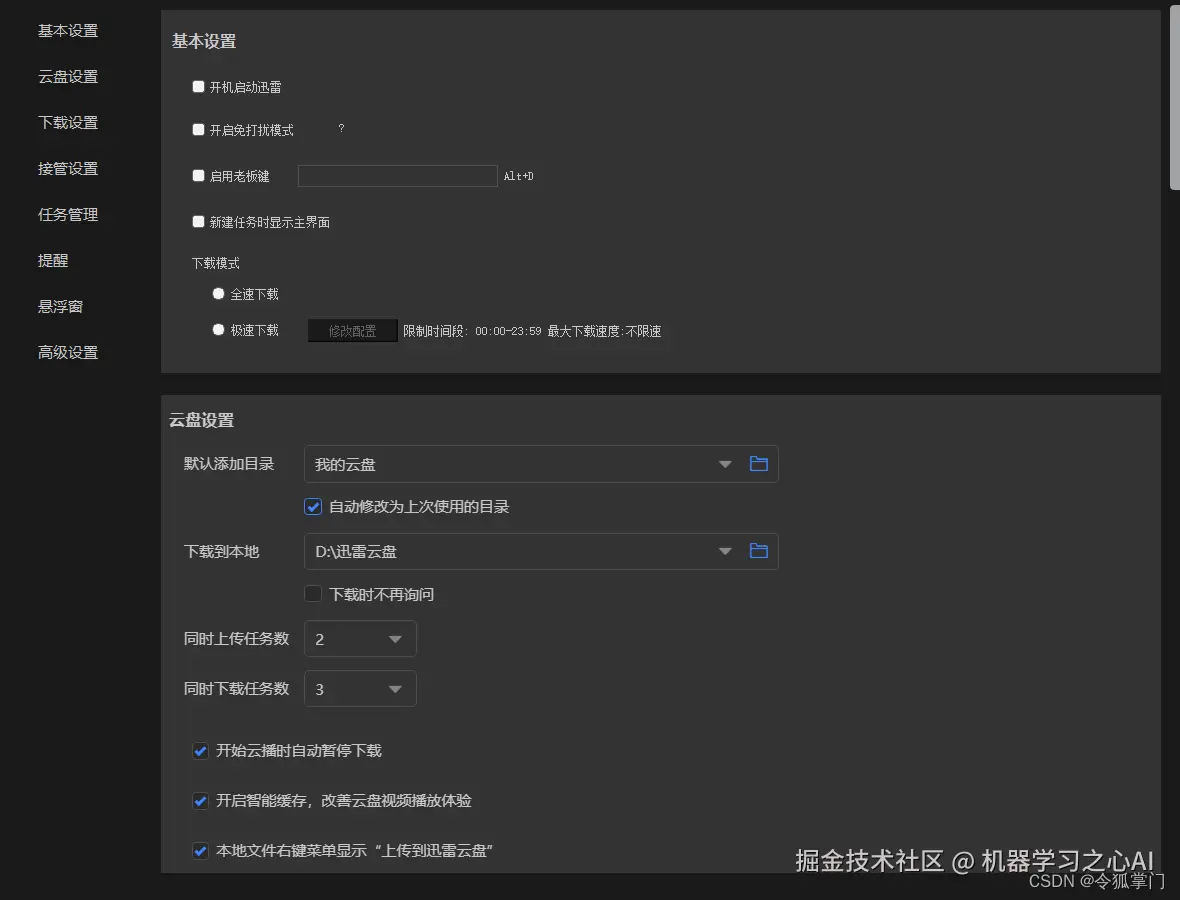Open the 同时下载任务数 dropdown
The width and height of the screenshot is (1180, 900).
point(397,688)
